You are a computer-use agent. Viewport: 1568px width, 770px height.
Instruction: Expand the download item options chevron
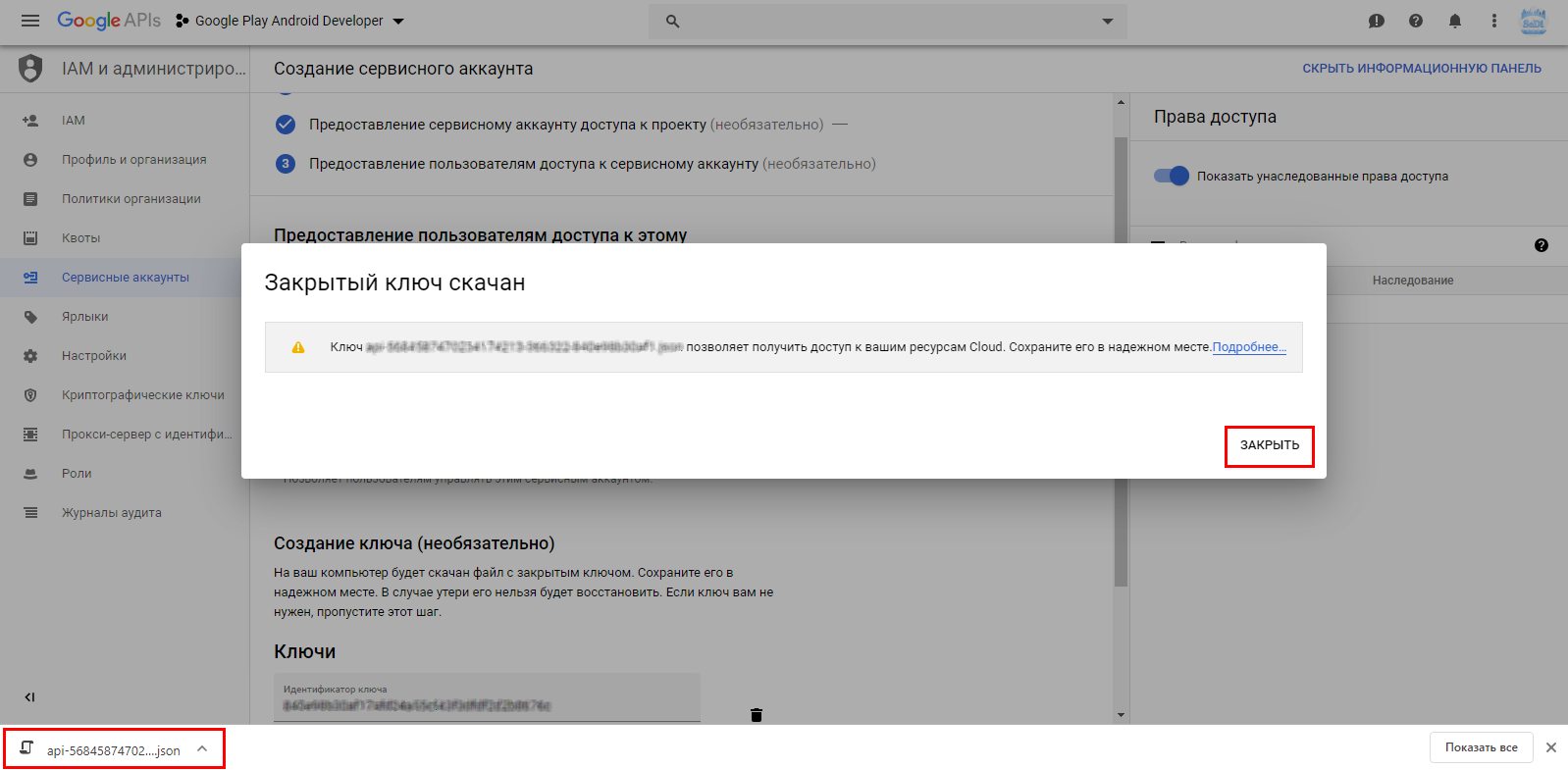pyautogui.click(x=202, y=748)
